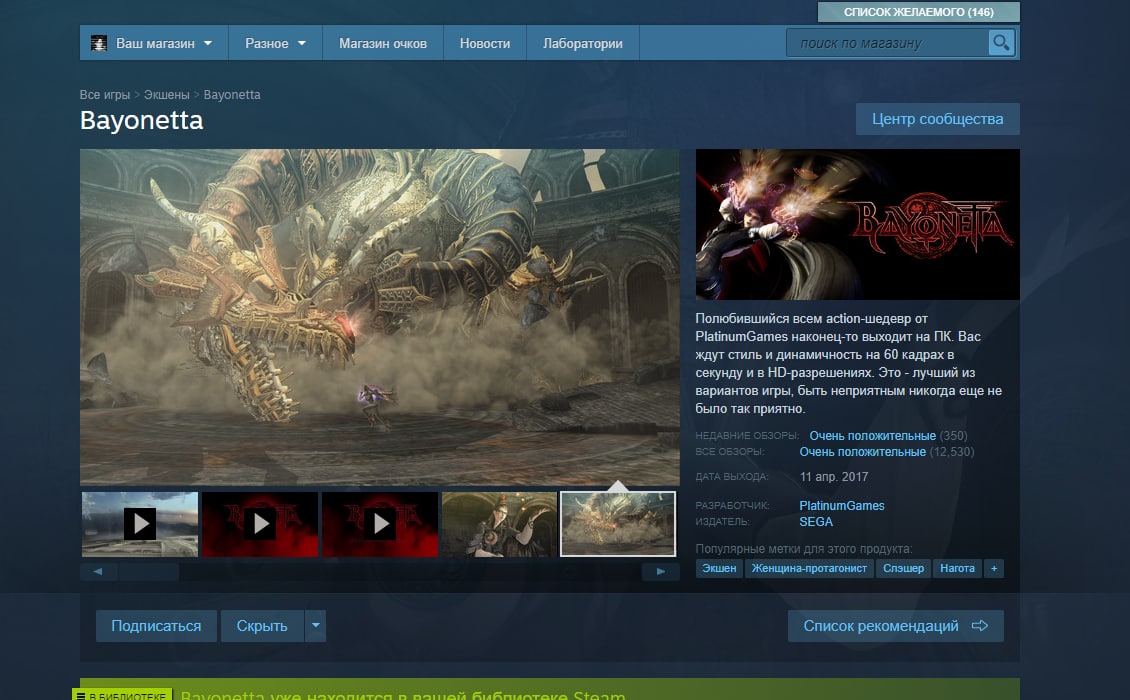The image size is (1130, 700).
Task: Click the store search magnifier icon
Action: (1001, 43)
